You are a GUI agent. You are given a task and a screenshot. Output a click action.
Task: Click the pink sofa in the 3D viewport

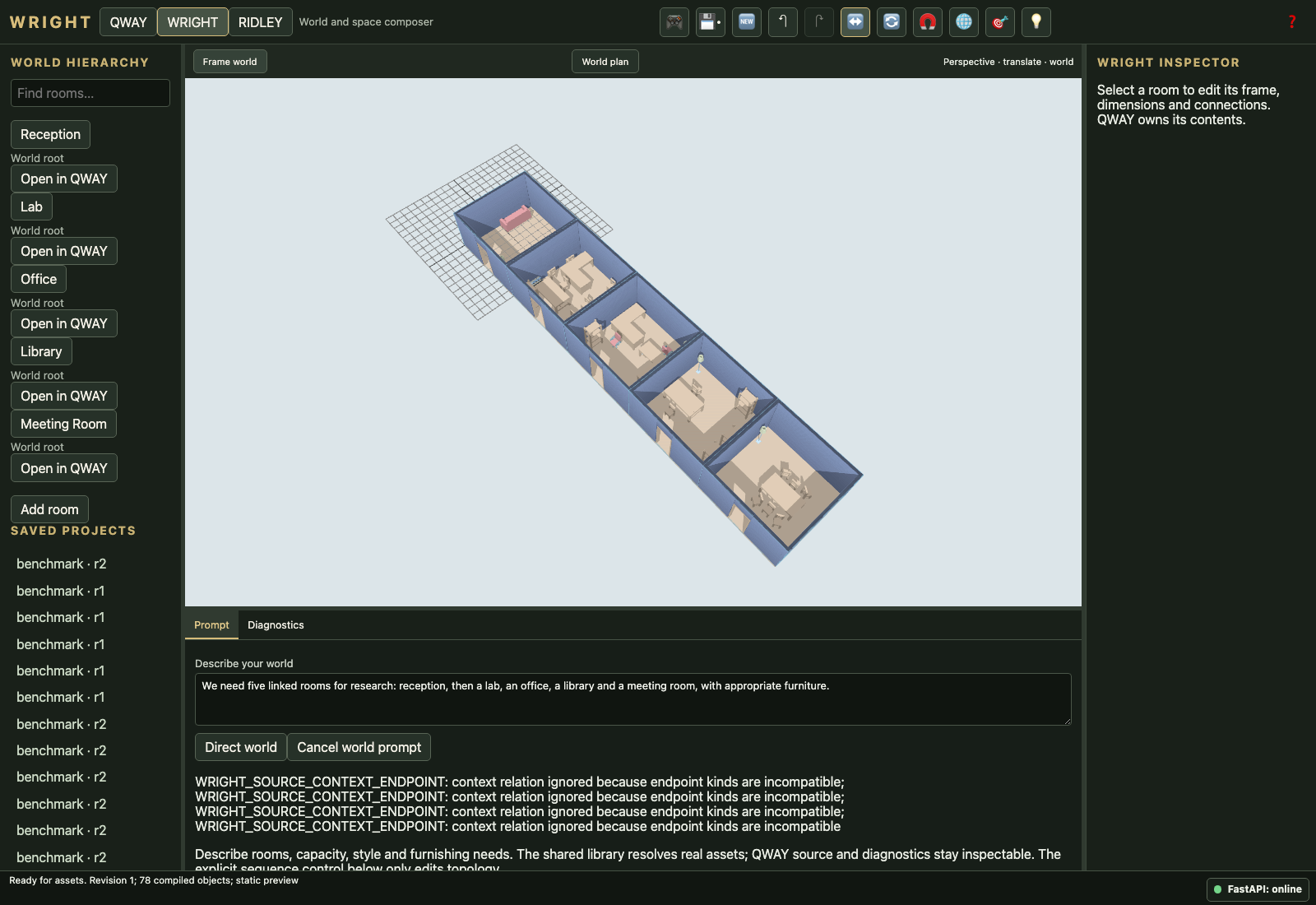517,218
